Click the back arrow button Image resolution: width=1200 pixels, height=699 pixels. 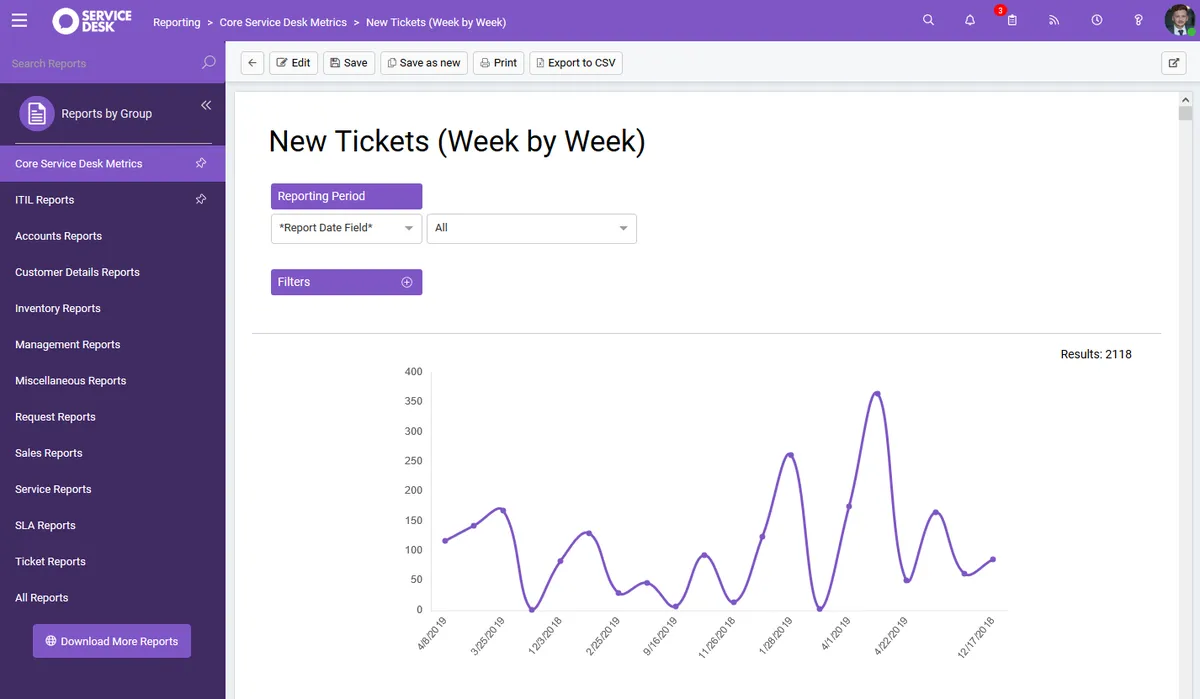point(252,63)
